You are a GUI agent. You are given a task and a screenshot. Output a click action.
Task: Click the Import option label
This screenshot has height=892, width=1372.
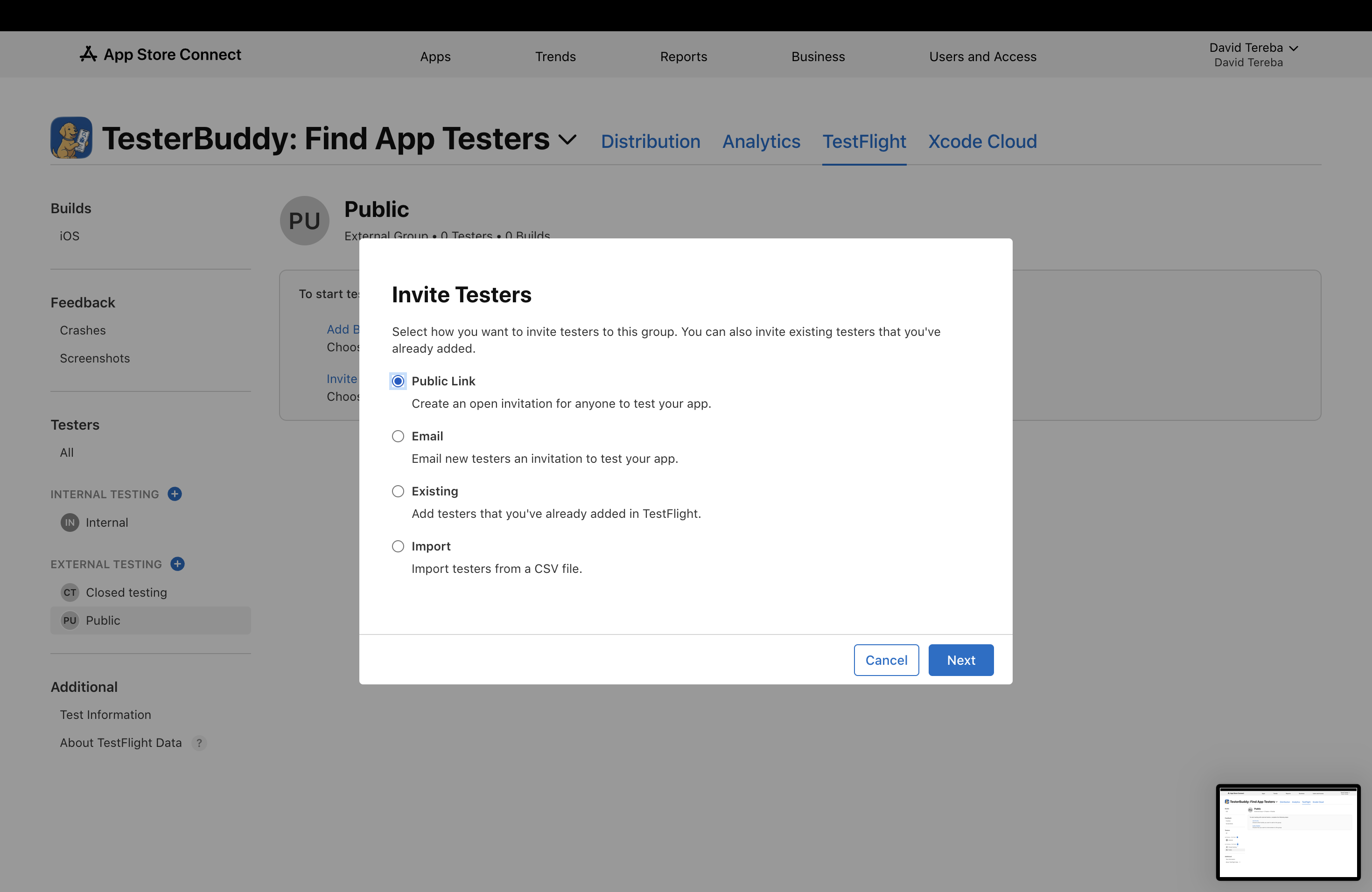point(431,546)
